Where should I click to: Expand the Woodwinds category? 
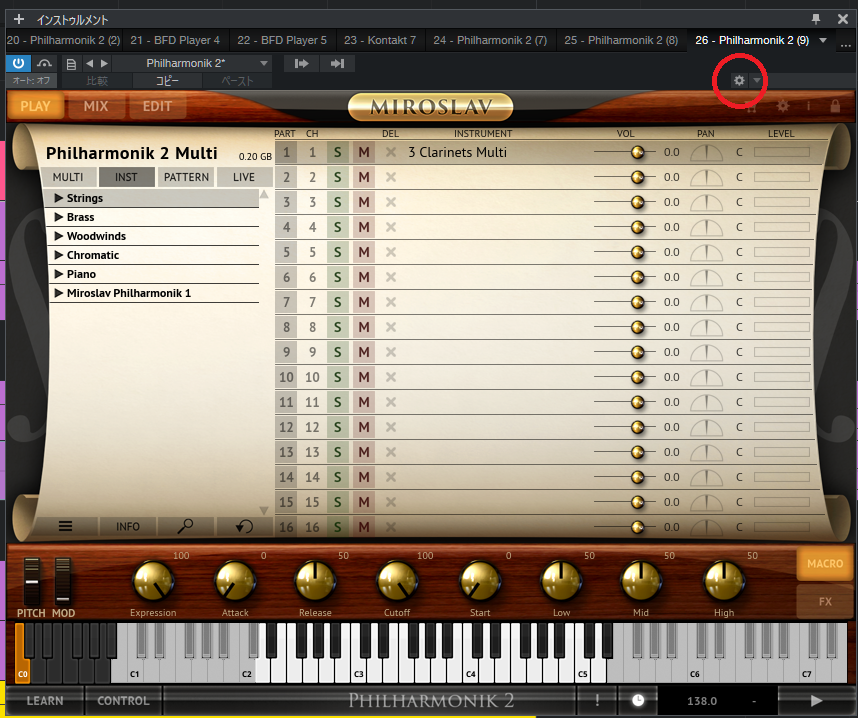[59, 236]
